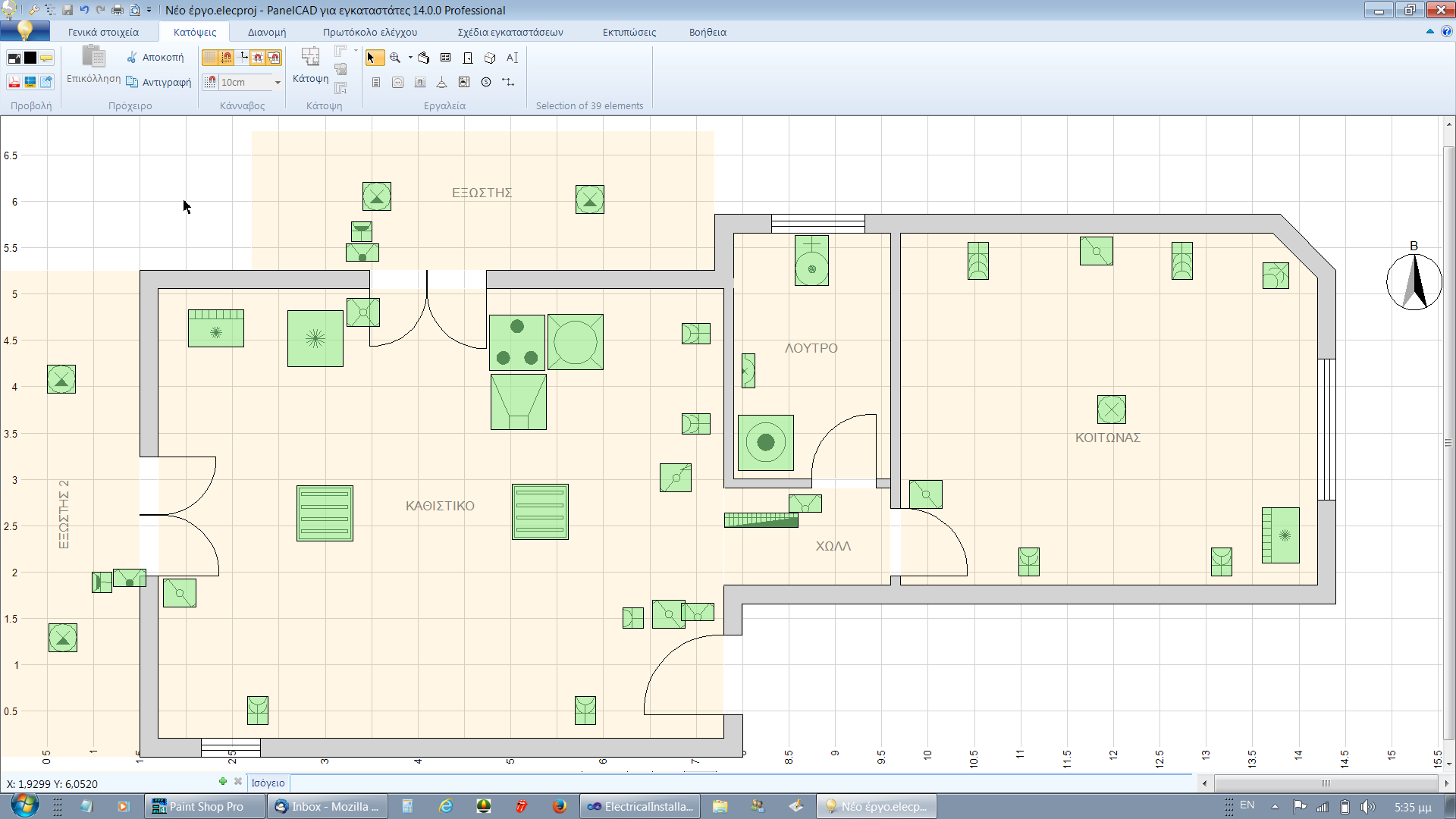Click the black background color swatch
This screenshot has height=819, width=1456.
point(30,58)
